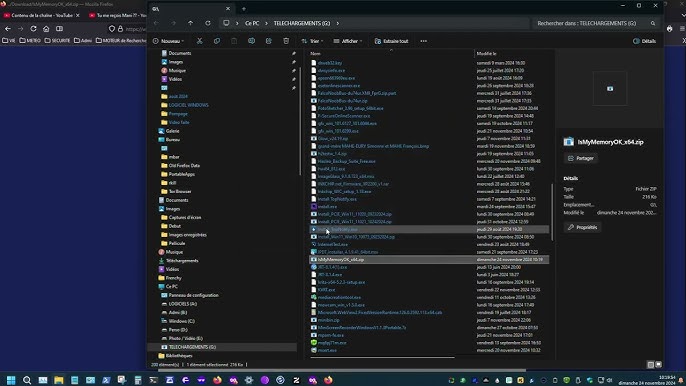The image size is (686, 386).
Task: Click the Delete trash icon in the Explorer toolbar
Action: (x=286, y=41)
